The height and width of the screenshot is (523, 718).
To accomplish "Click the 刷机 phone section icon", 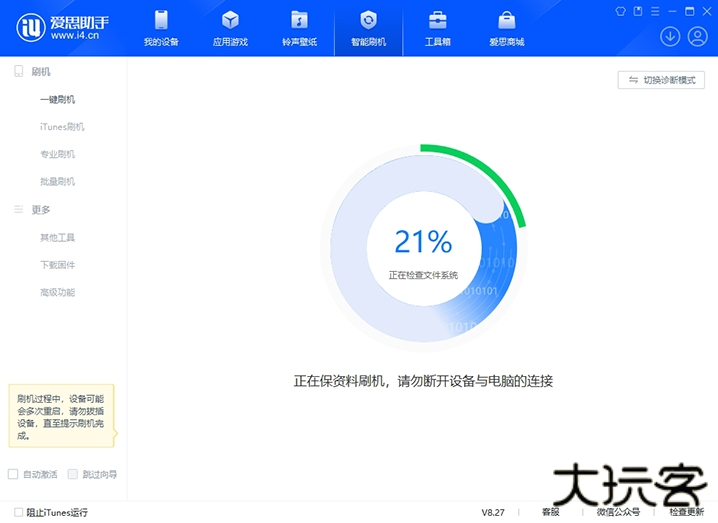I will click(19, 71).
